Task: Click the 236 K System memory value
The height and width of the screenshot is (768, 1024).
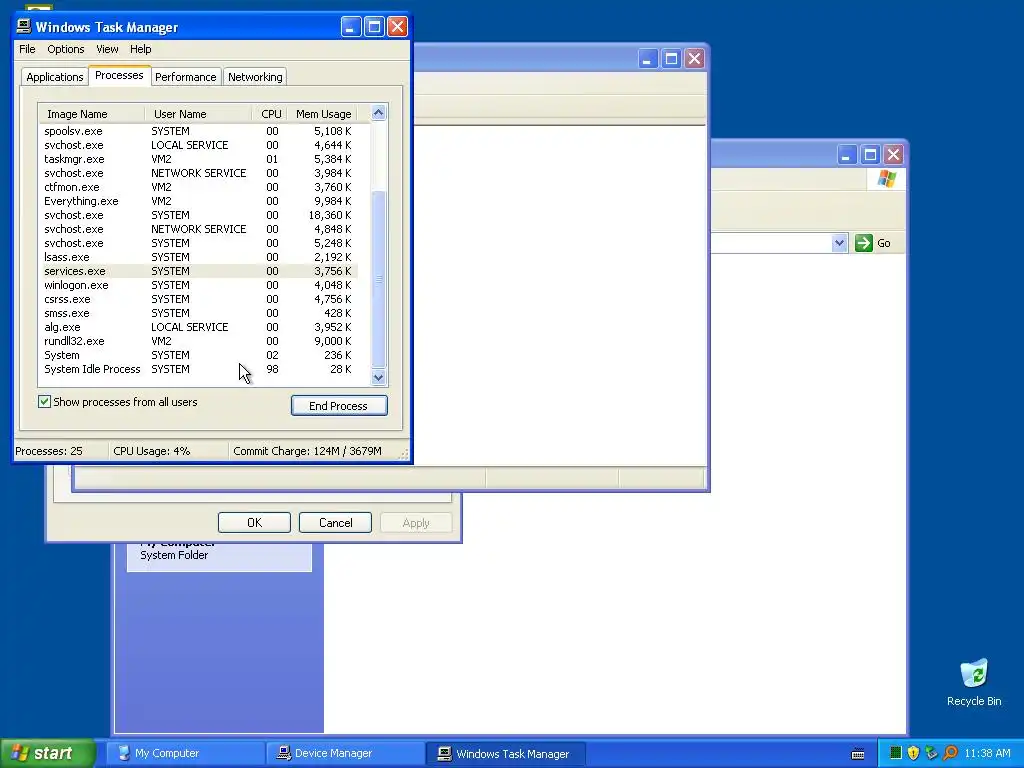Action: (338, 355)
